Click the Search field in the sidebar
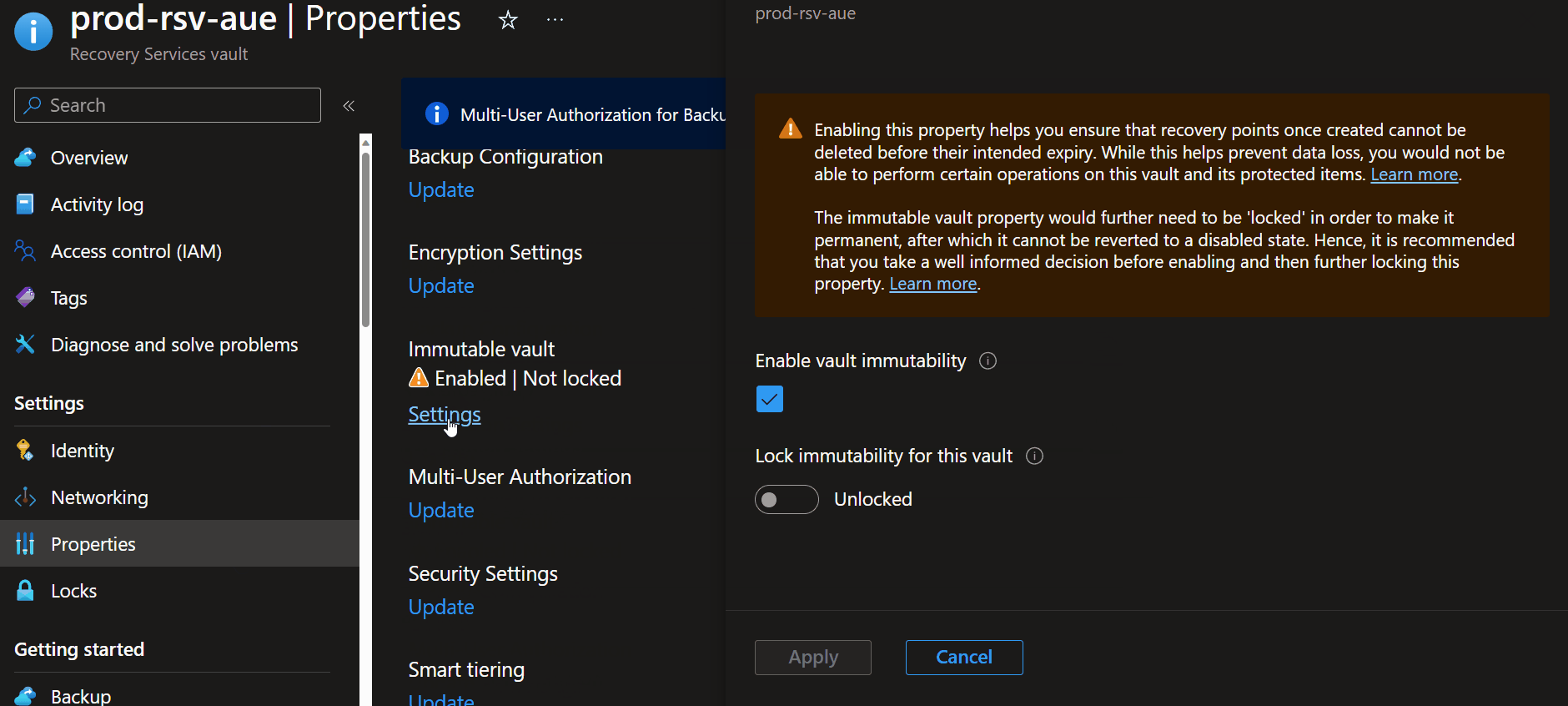The width and height of the screenshot is (1568, 706). 168,105
